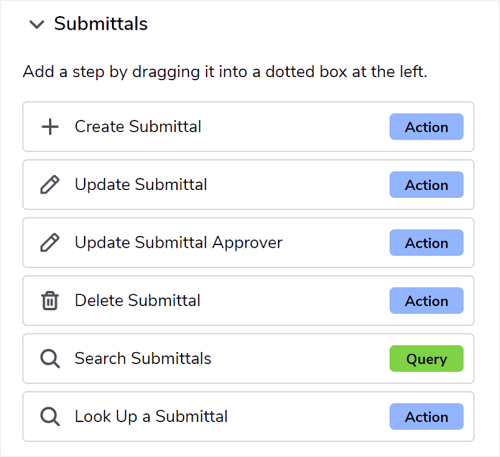The height and width of the screenshot is (457, 500).
Task: Click the Action badge on Create Submittal
Action: pyautogui.click(x=427, y=127)
